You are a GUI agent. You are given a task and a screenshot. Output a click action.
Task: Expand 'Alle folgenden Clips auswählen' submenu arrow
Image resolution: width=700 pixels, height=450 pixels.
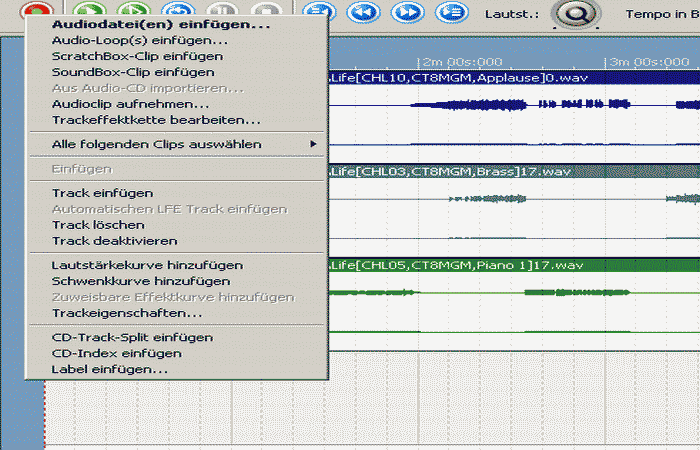point(313,144)
